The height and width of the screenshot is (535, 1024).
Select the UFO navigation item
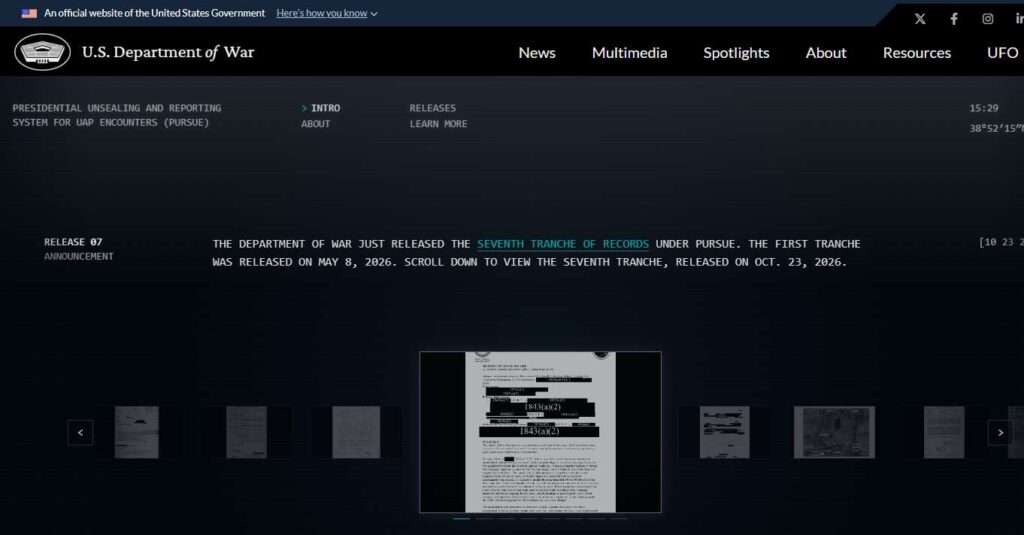1002,53
